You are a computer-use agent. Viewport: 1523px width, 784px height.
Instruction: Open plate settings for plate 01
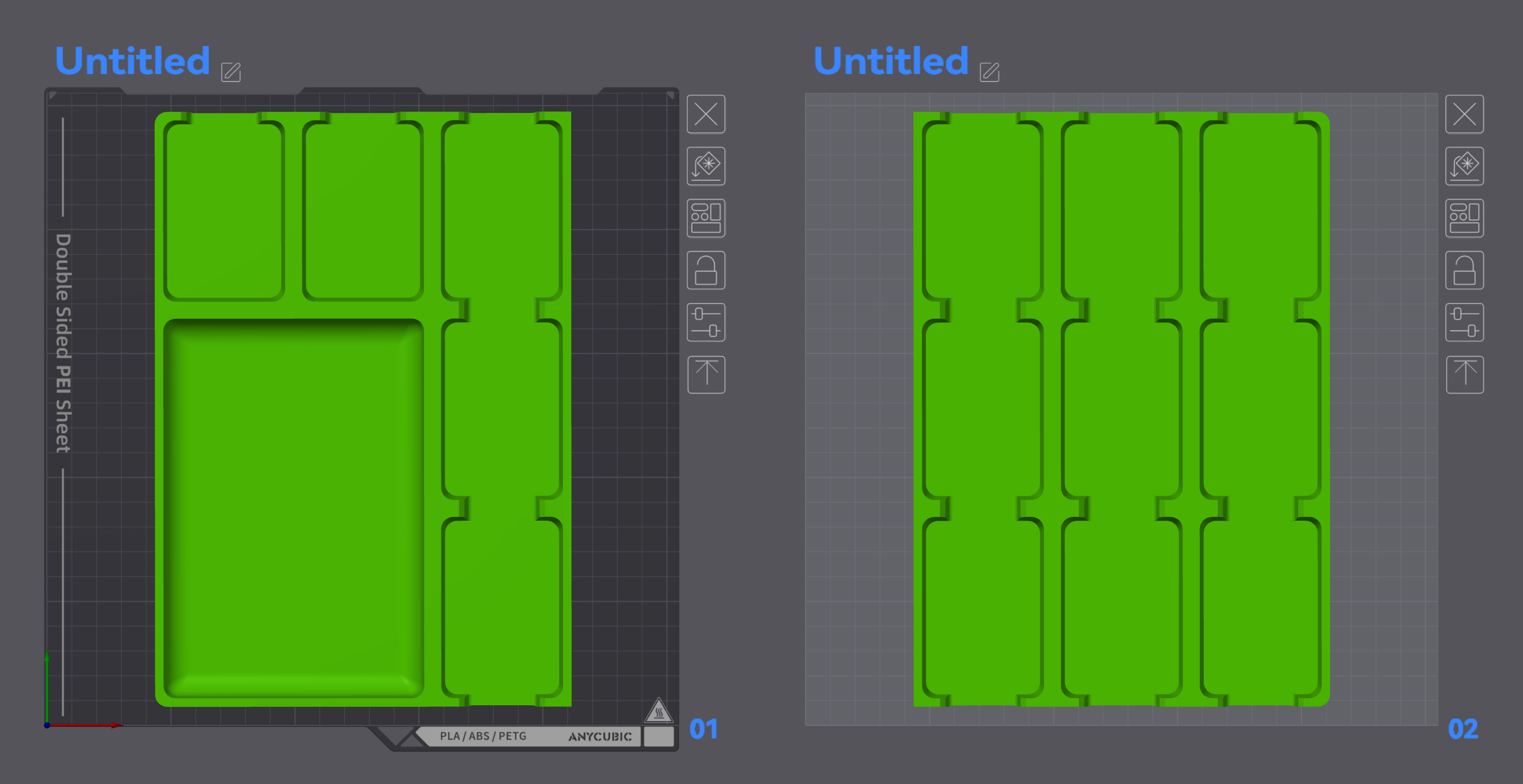point(706,322)
